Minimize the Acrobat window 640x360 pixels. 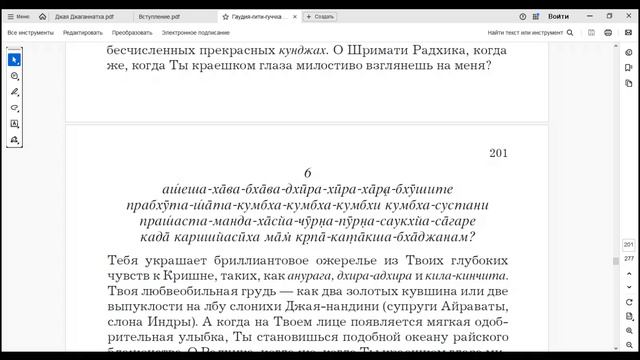[x=590, y=16]
